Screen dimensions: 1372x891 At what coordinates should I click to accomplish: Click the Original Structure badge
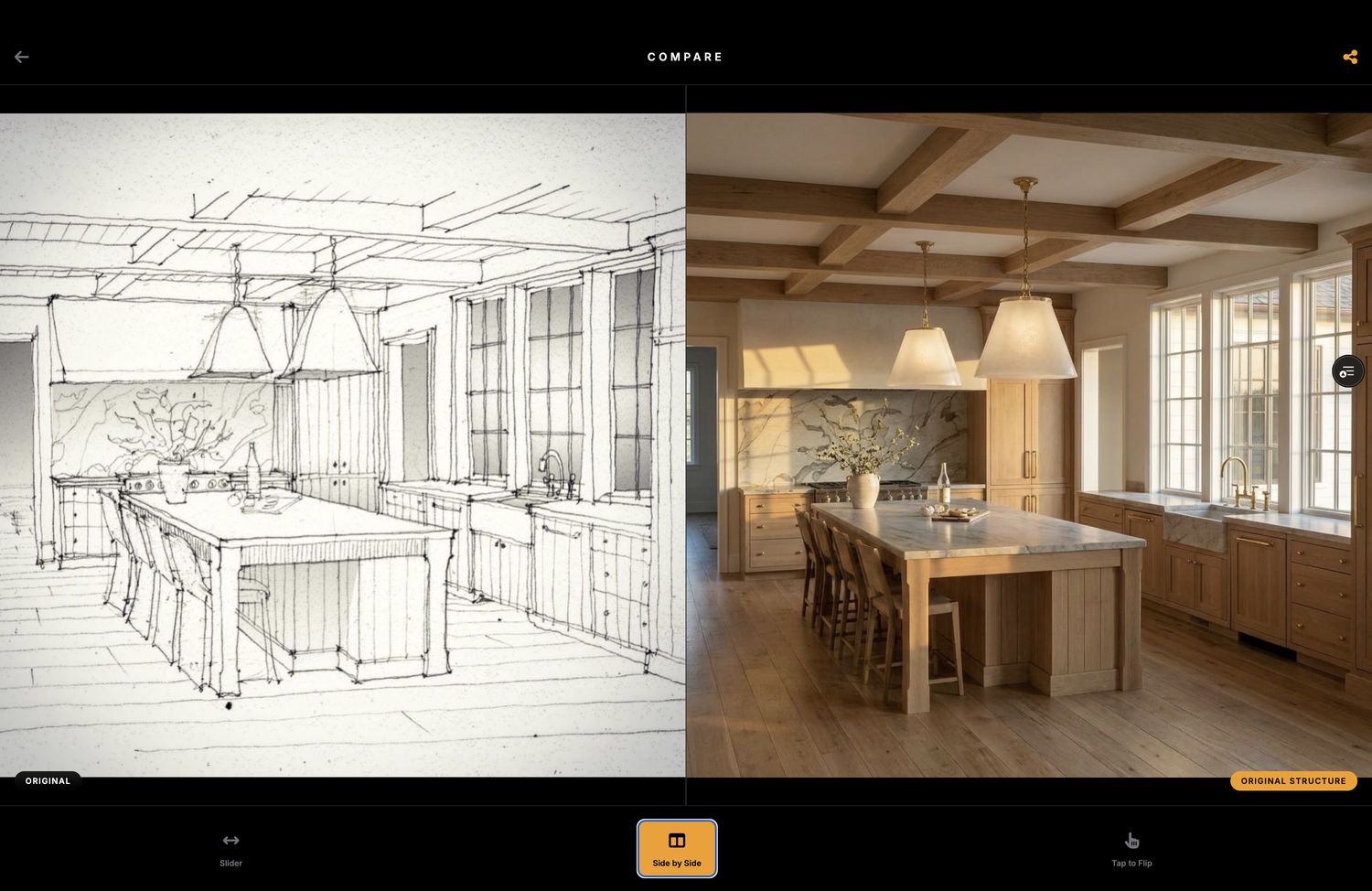1293,781
